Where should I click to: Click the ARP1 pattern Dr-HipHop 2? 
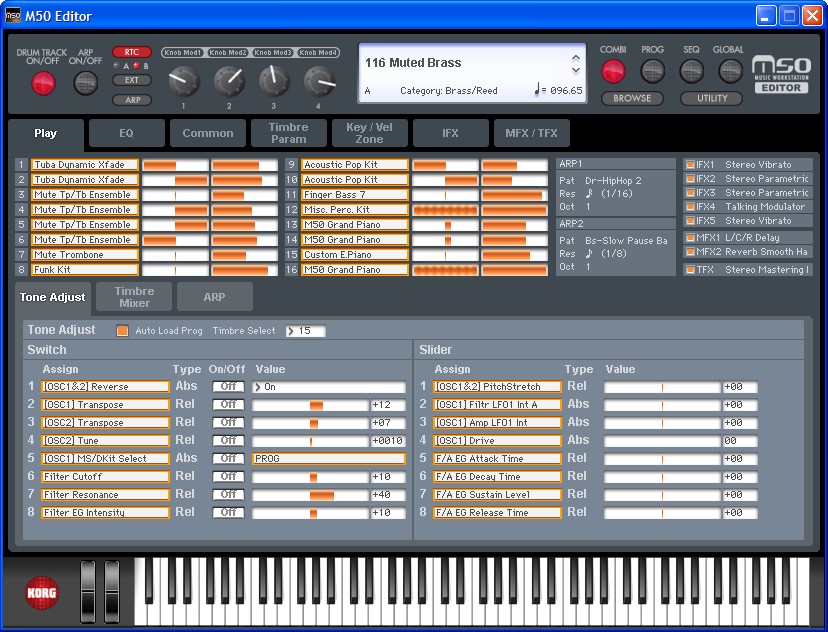pos(613,181)
